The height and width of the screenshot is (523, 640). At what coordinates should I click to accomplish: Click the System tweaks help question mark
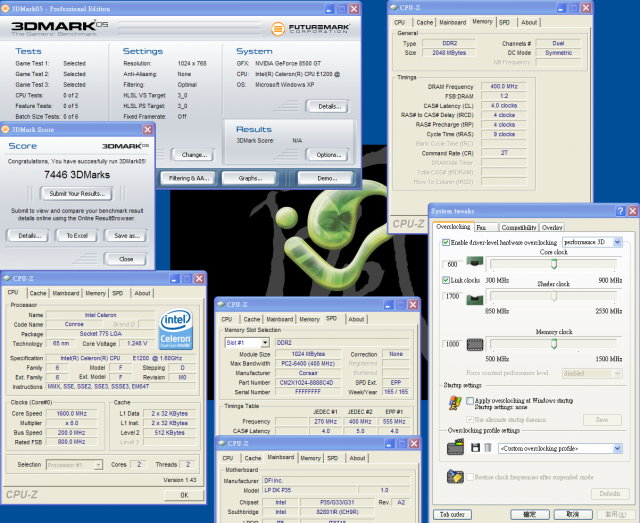point(620,211)
